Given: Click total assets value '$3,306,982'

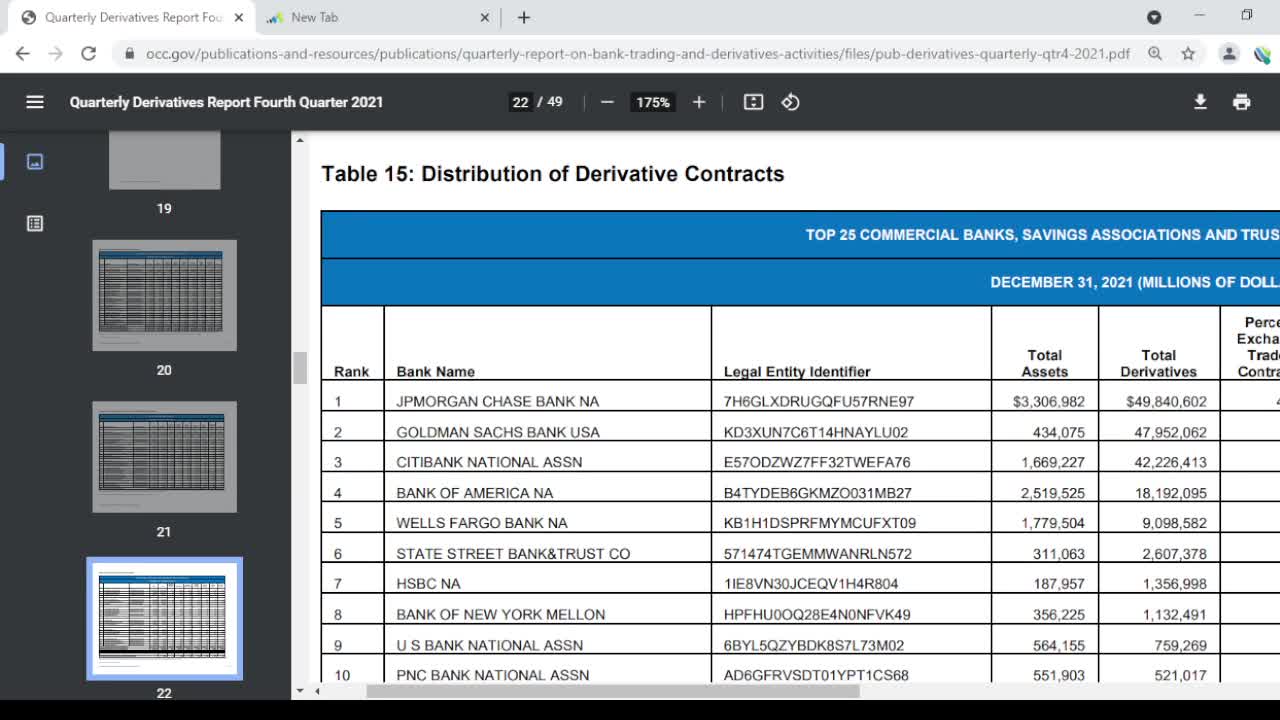Looking at the screenshot, I should tap(1048, 402).
